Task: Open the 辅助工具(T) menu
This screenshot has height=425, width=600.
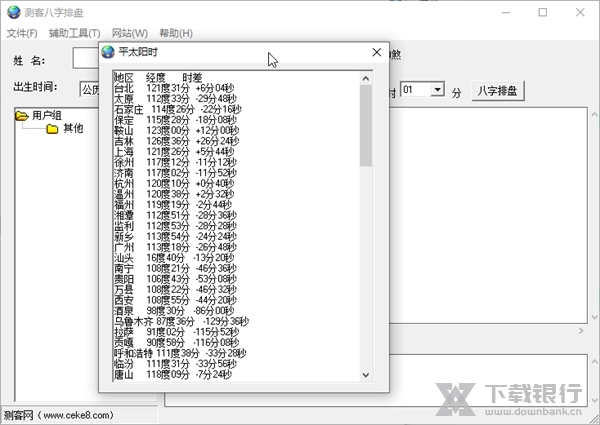Action: pyautogui.click(x=75, y=33)
